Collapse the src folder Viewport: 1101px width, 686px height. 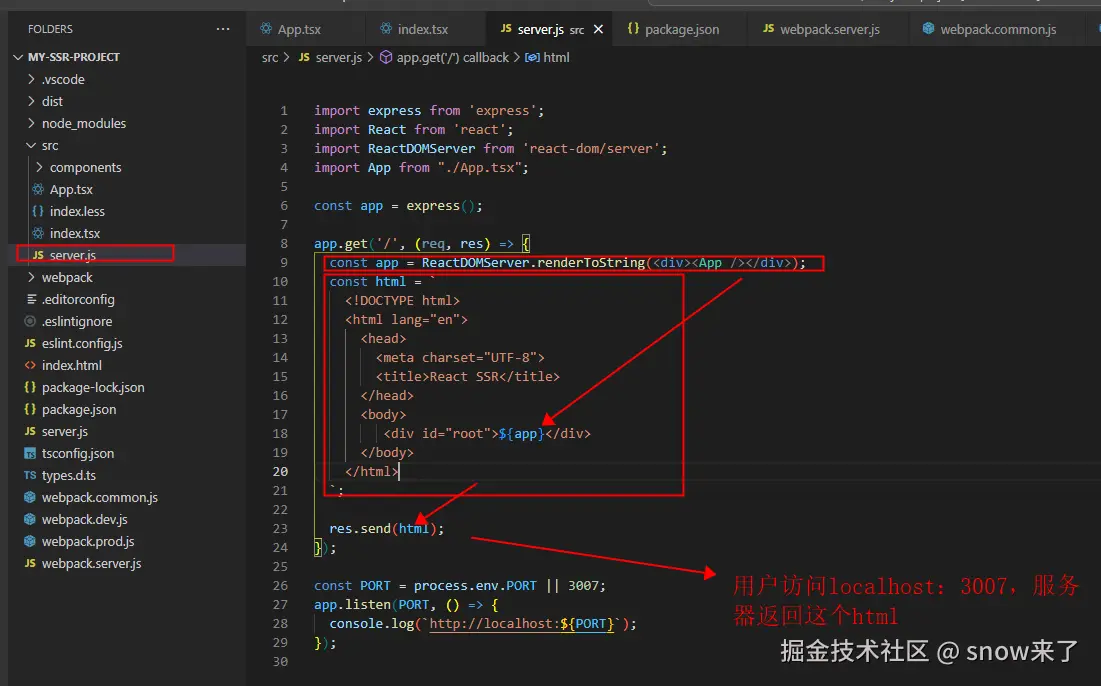pos(31,145)
